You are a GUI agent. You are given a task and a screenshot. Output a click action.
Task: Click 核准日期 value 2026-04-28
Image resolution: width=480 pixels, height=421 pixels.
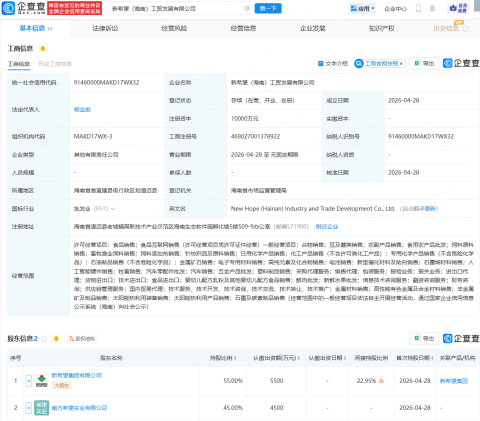tap(404, 173)
